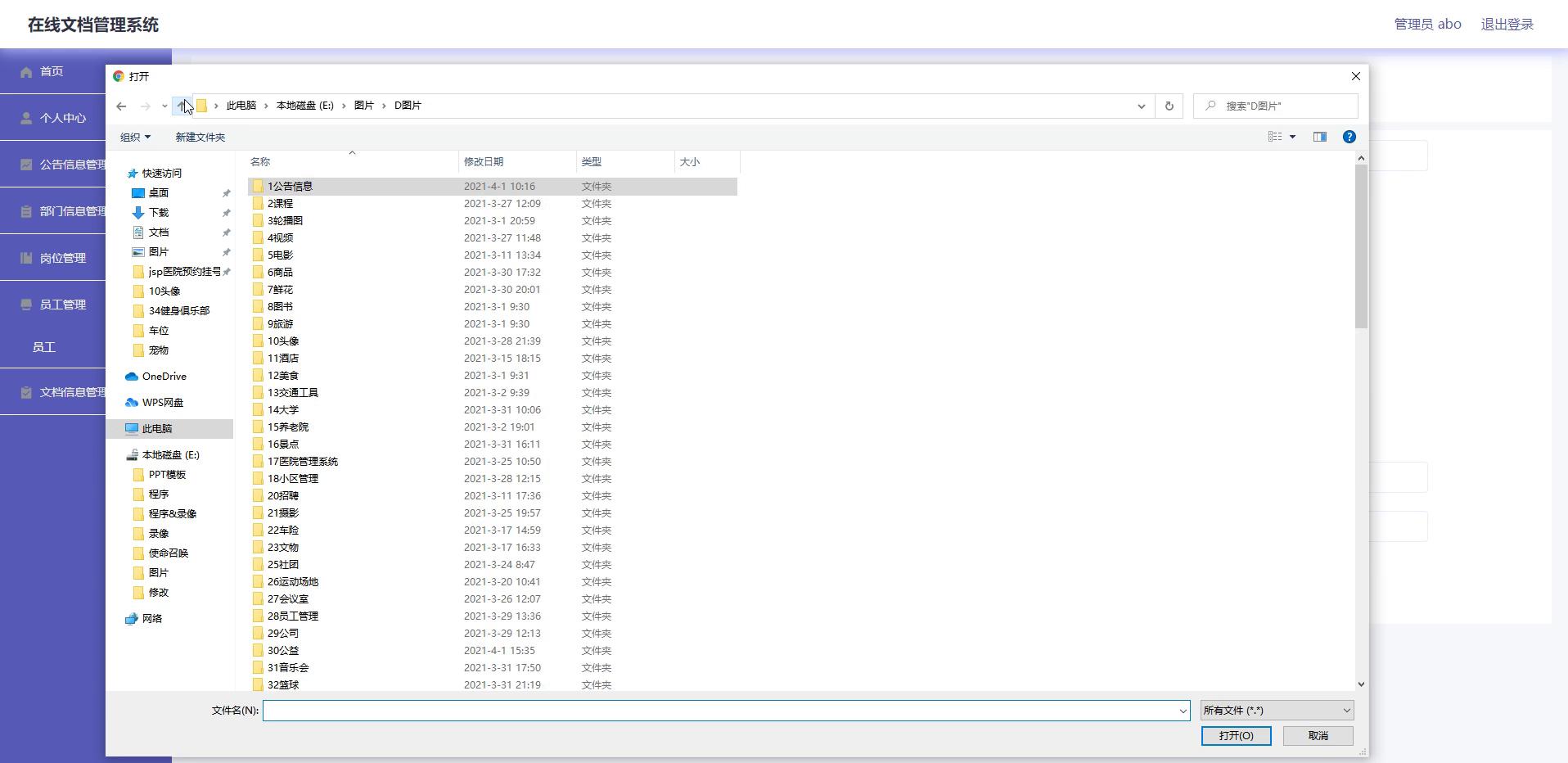Click the 文件名 input field
This screenshot has width=1568, height=763.
point(720,711)
